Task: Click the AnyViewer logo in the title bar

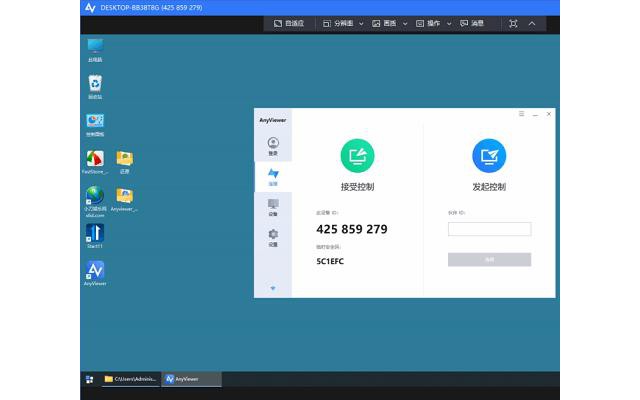Action: pyautogui.click(x=90, y=7)
